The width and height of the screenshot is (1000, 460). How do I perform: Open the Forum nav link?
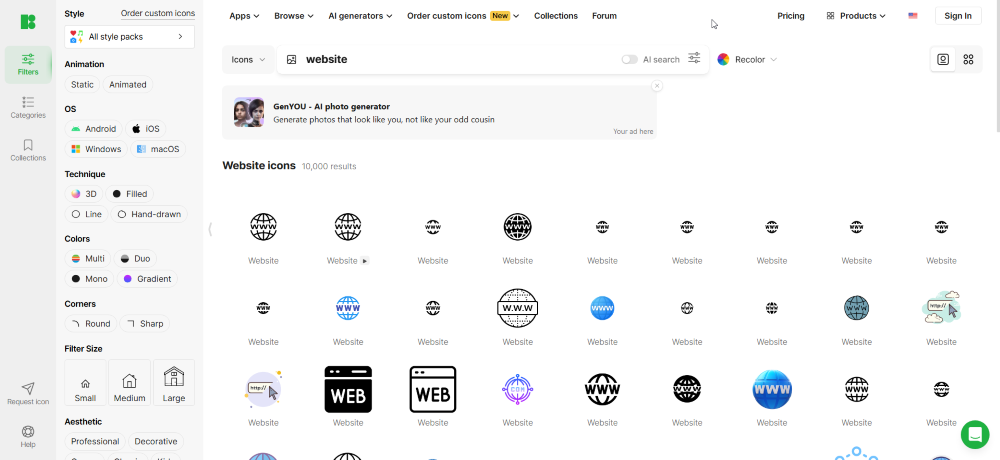tap(604, 16)
